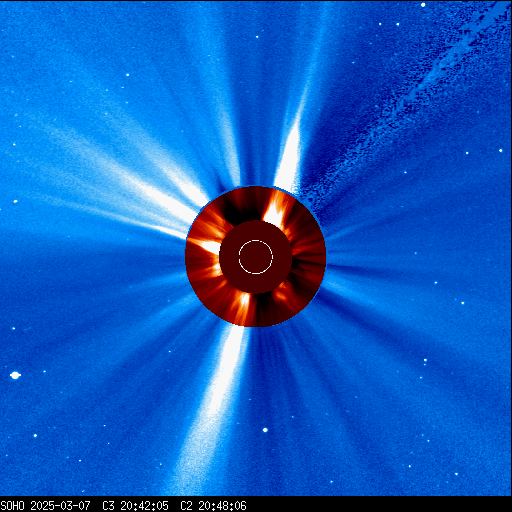Select the star near the right edge below the pylon shadow

(x=500, y=151)
